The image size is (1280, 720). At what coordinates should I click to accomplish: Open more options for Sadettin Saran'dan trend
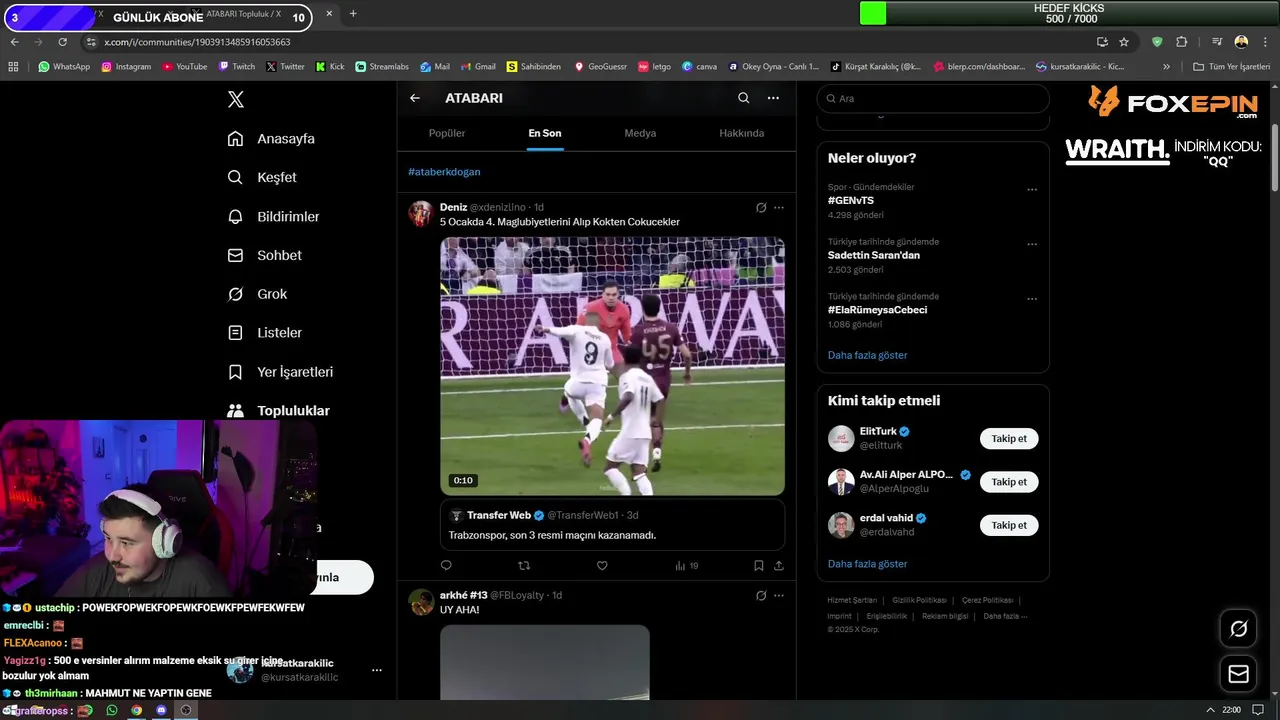pyautogui.click(x=1032, y=244)
